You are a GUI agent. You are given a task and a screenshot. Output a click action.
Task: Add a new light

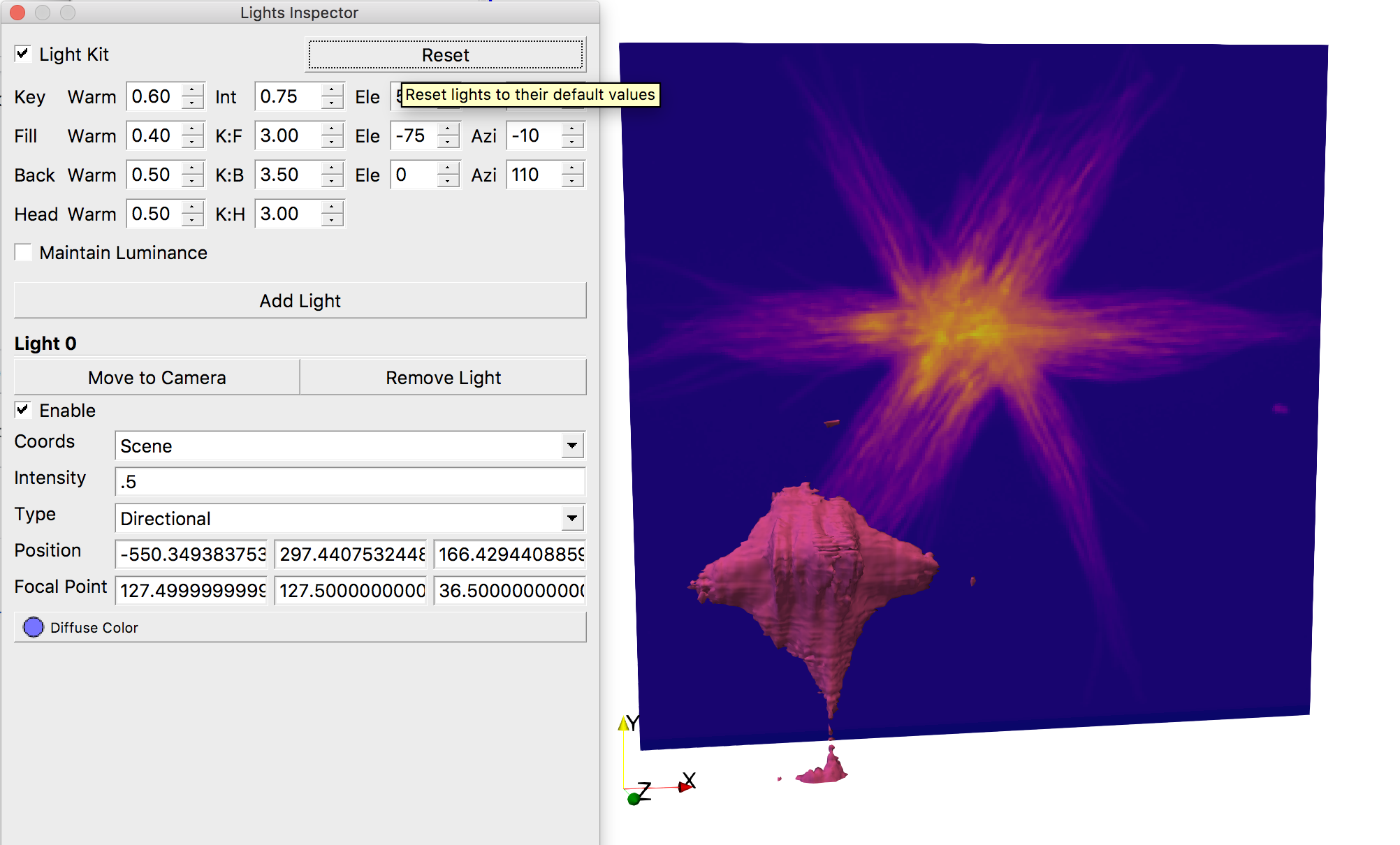[299, 300]
